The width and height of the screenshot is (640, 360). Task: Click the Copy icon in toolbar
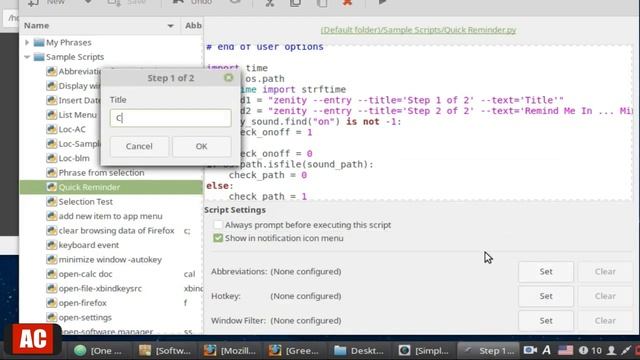pos(296,2)
